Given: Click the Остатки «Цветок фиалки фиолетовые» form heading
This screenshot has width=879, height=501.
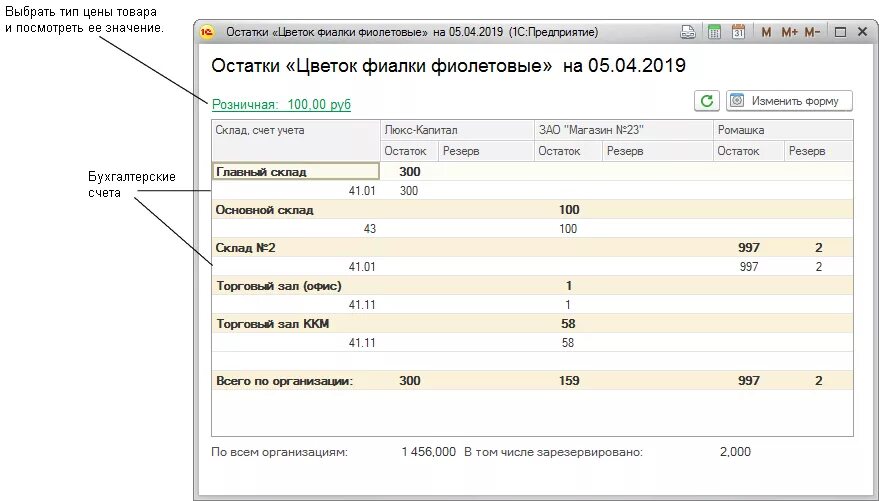Looking at the screenshot, I should click(x=448, y=66).
